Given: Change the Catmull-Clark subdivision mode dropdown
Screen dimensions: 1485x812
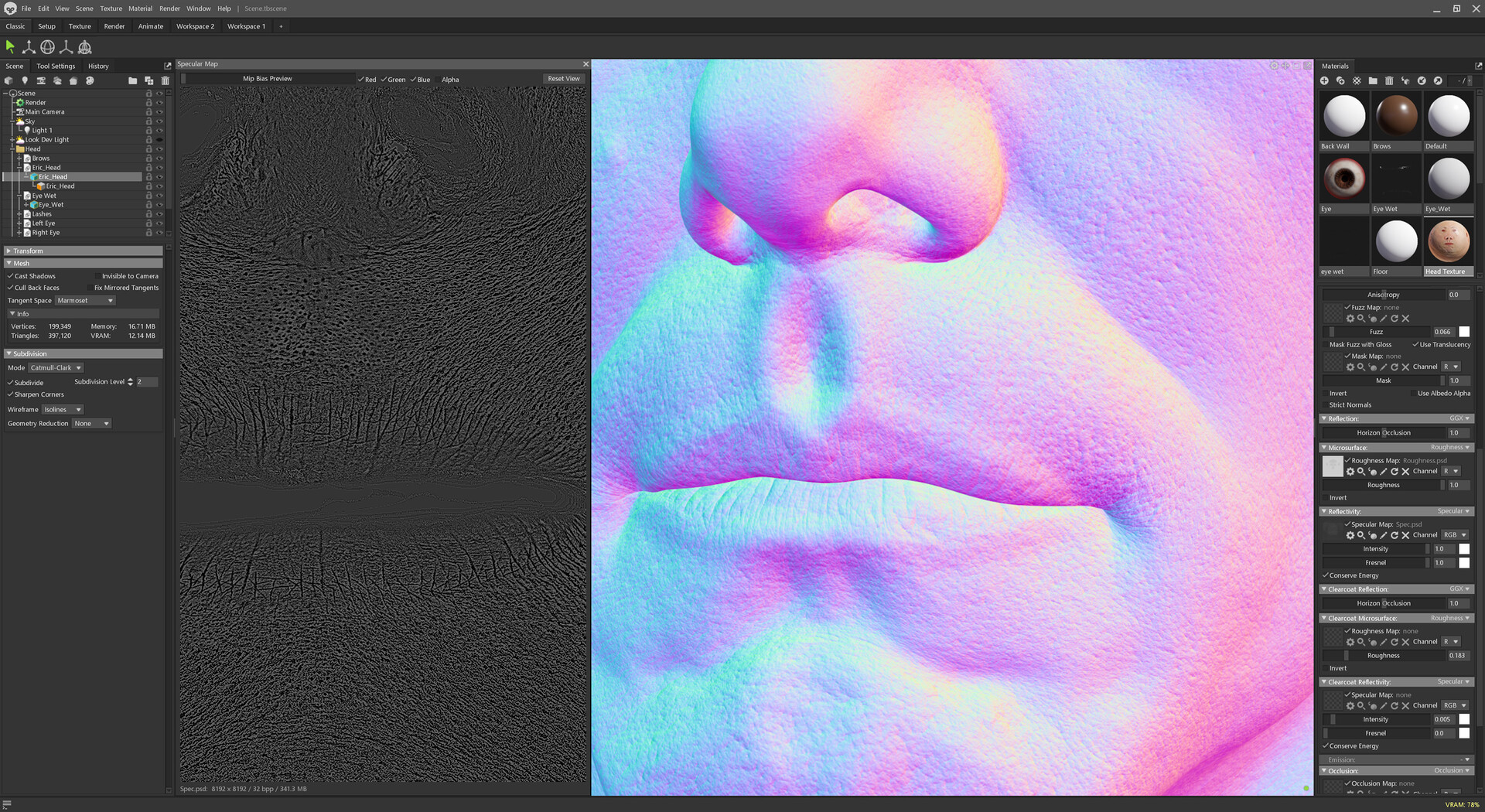Looking at the screenshot, I should pos(55,367).
